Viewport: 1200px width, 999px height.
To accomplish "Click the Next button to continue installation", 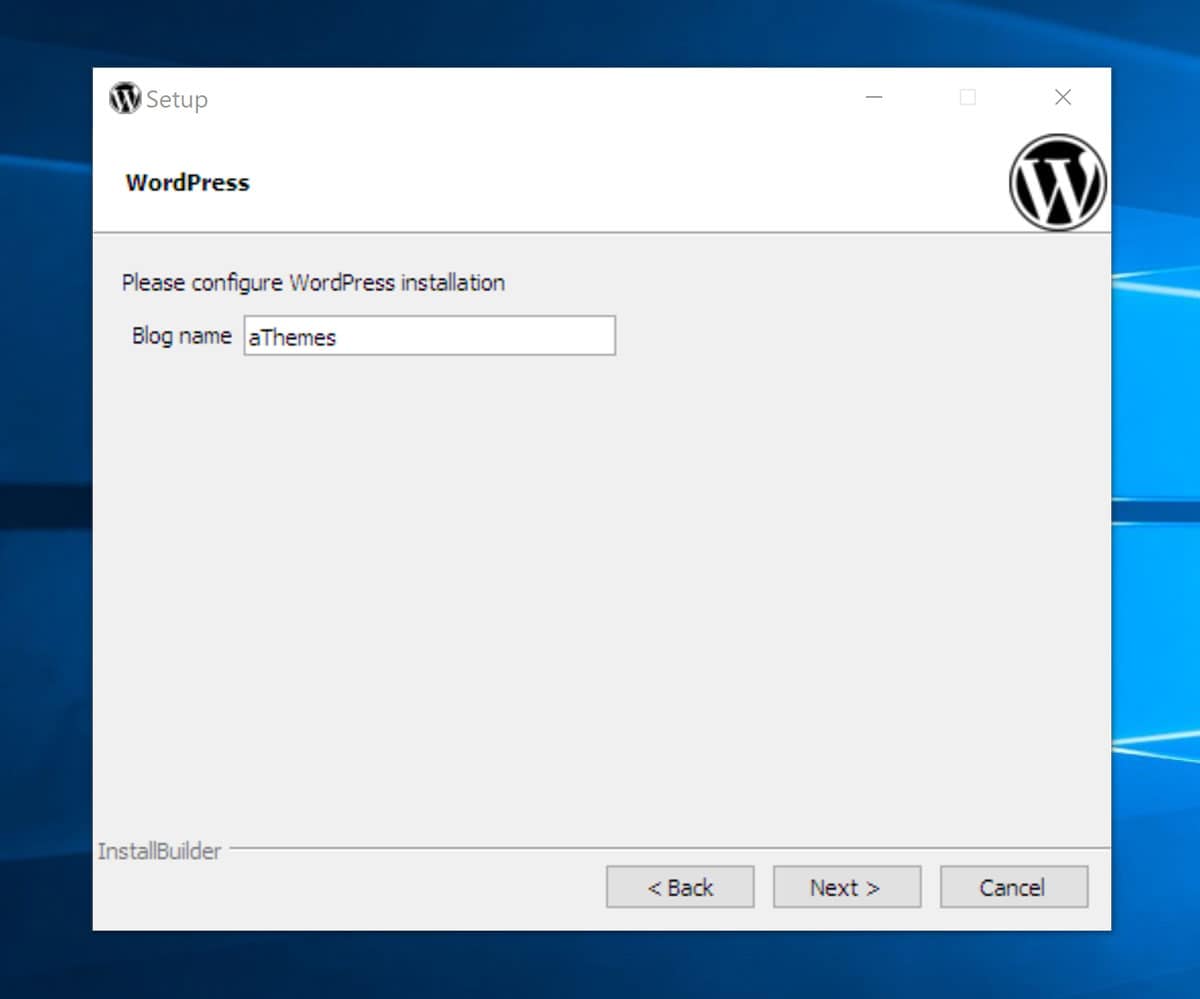I will (846, 886).
